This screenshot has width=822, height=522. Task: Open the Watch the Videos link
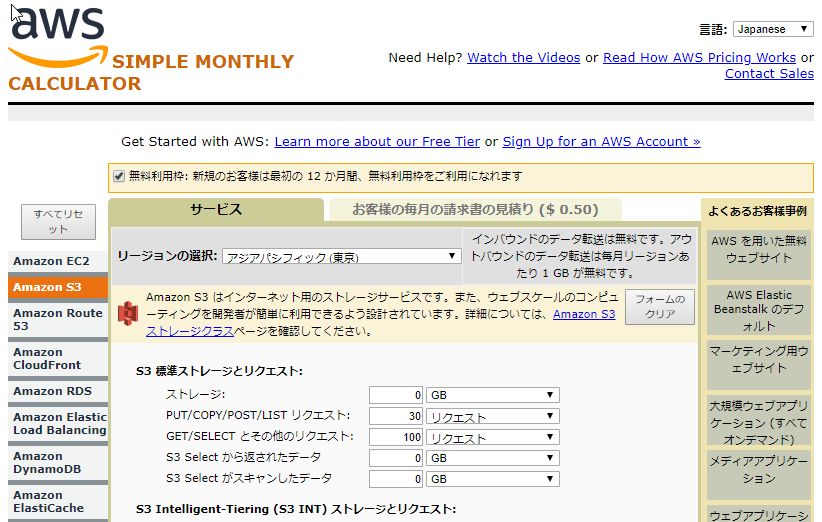click(523, 58)
